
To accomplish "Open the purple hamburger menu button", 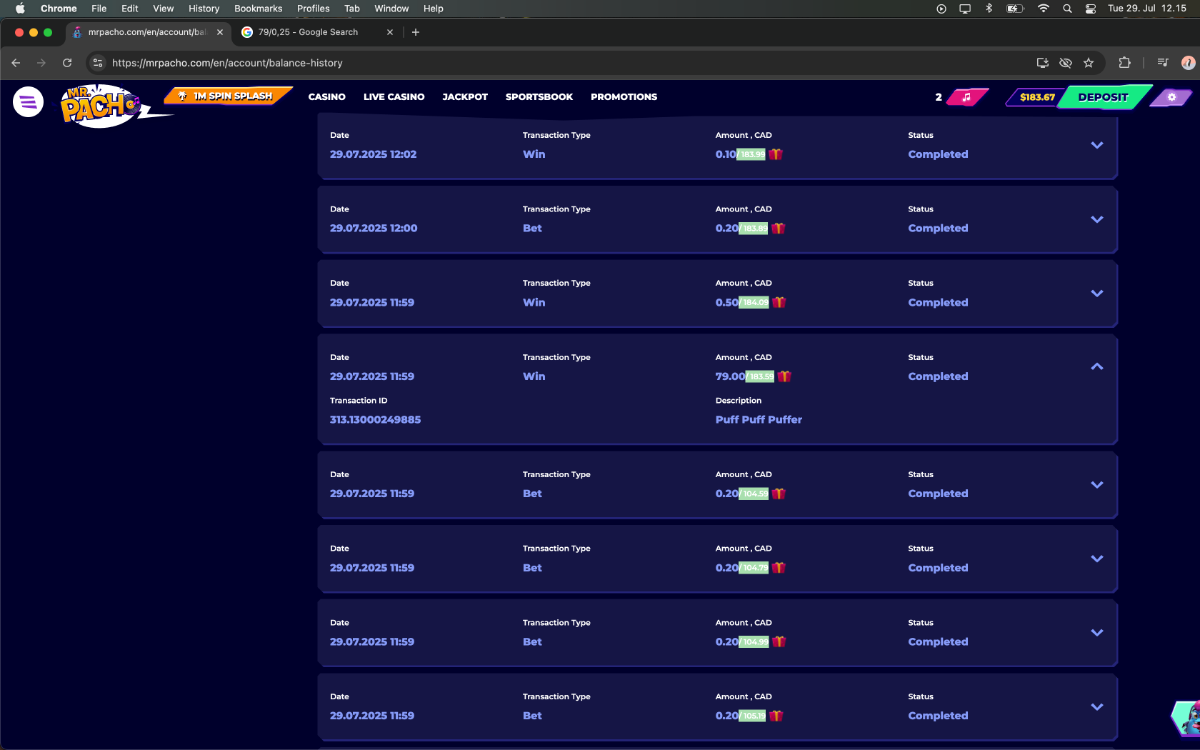I will coord(28,101).
